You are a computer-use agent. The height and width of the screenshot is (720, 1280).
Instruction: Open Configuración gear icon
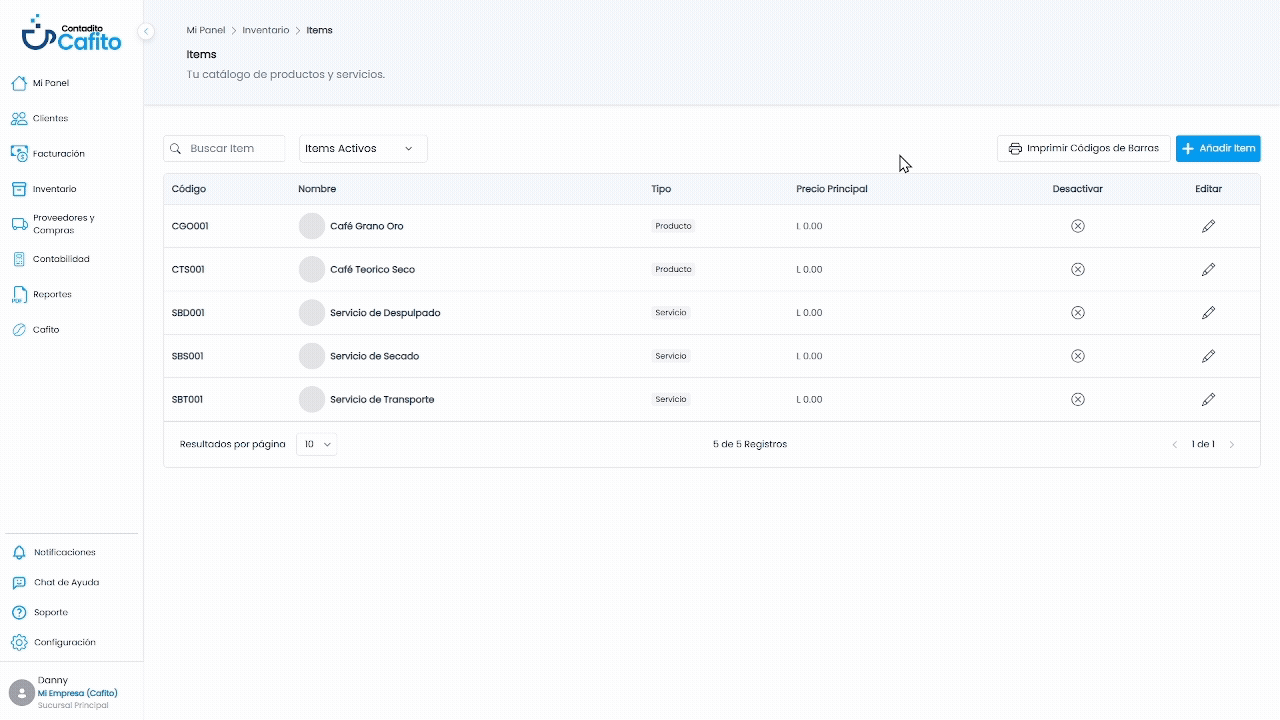19,642
